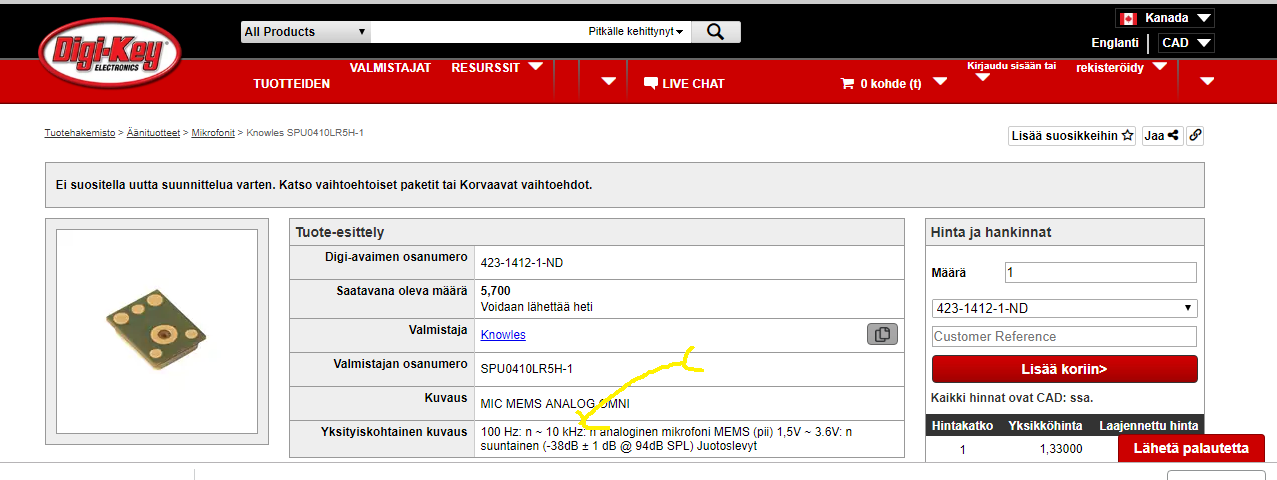Open the Pitkälle kehittynyt search dropdown
This screenshot has width=1277, height=480.
coord(636,32)
